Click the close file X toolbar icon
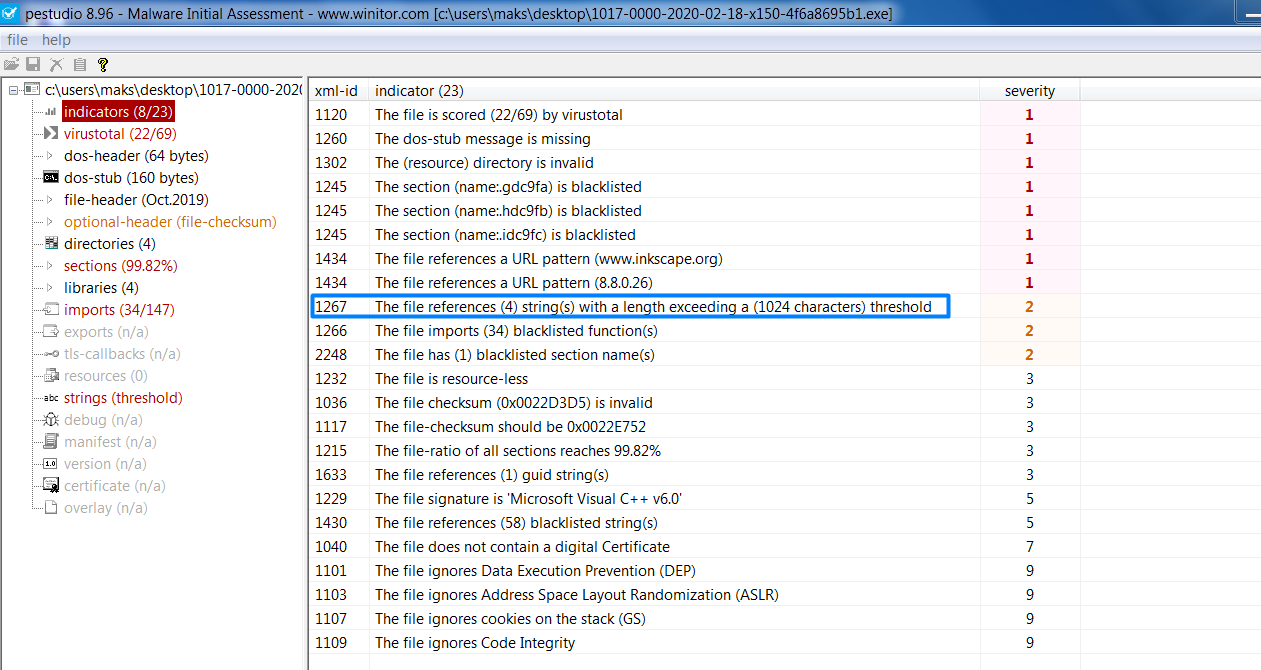The height and width of the screenshot is (670, 1261). coord(57,64)
